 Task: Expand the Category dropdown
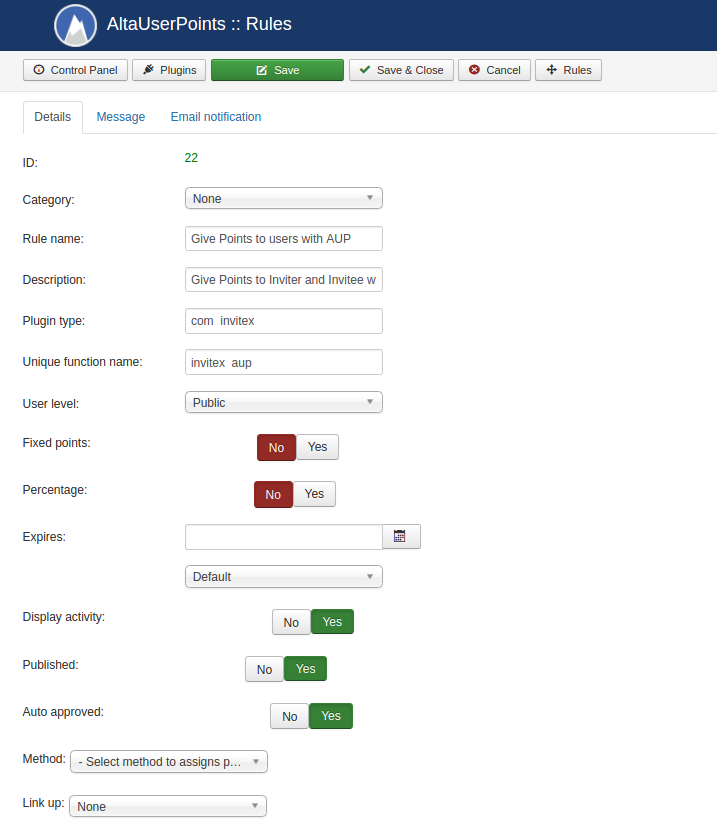tap(283, 198)
